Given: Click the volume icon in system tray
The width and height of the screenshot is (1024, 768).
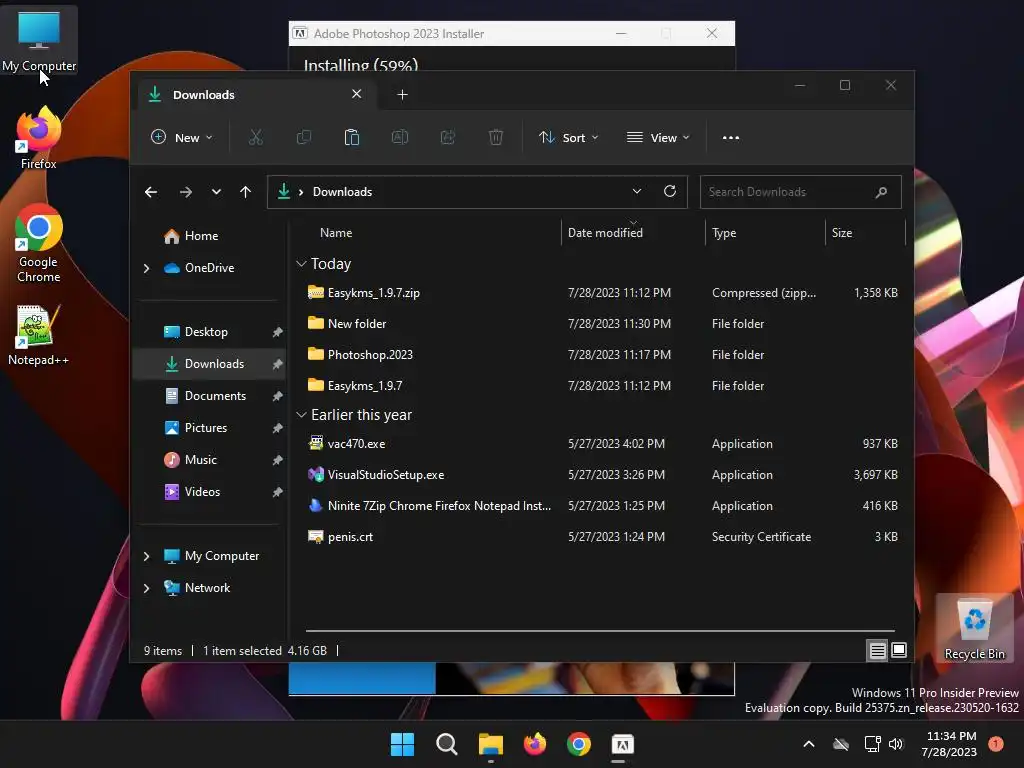Looking at the screenshot, I should pyautogui.click(x=896, y=744).
